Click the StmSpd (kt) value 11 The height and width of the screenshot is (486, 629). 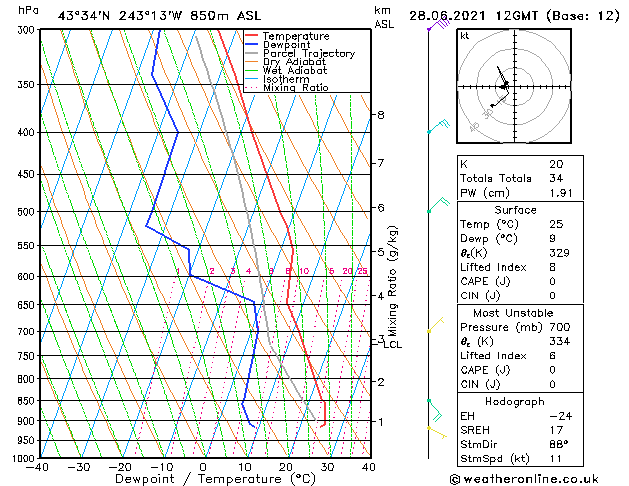click(x=556, y=459)
